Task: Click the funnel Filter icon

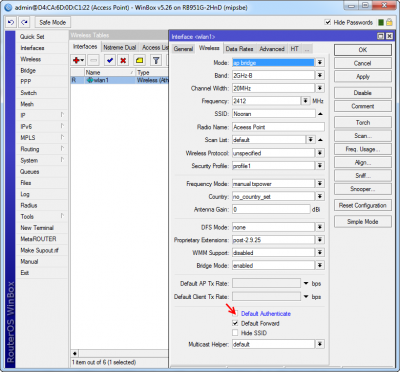Action: (156, 60)
